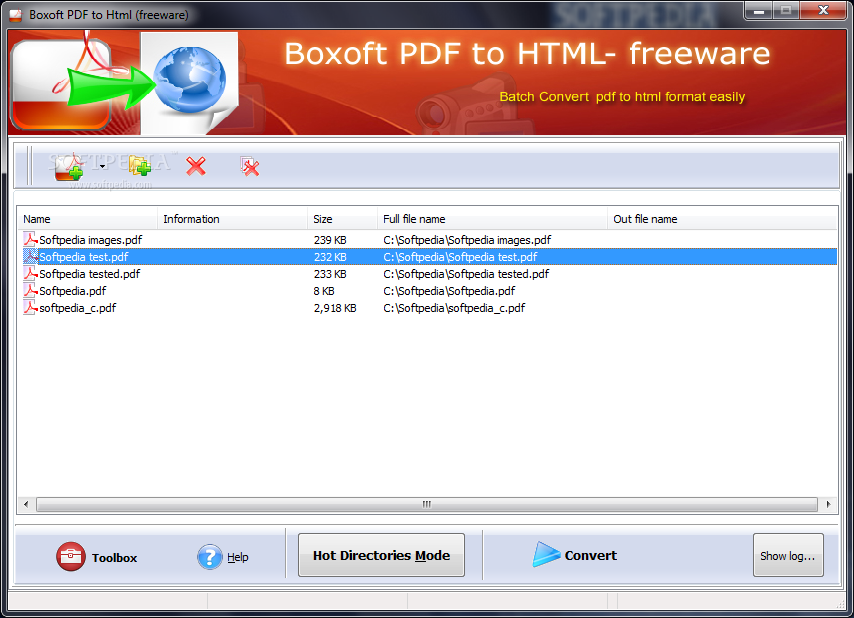Click the horizontal scrollbar left arrow
Image resolution: width=854 pixels, height=618 pixels.
tap(26, 504)
